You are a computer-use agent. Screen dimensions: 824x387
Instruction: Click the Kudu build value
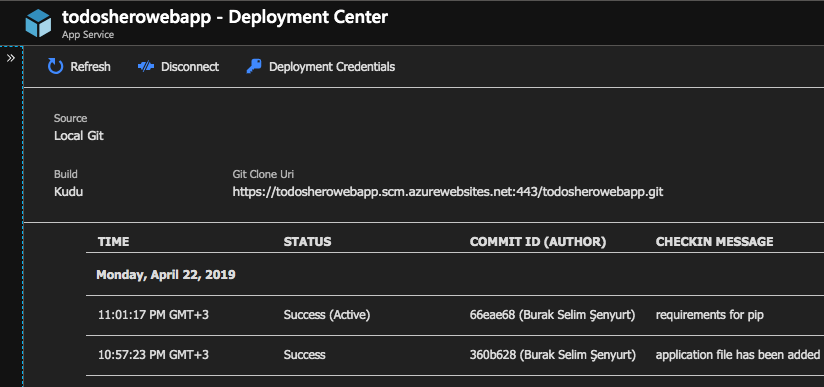pos(68,192)
